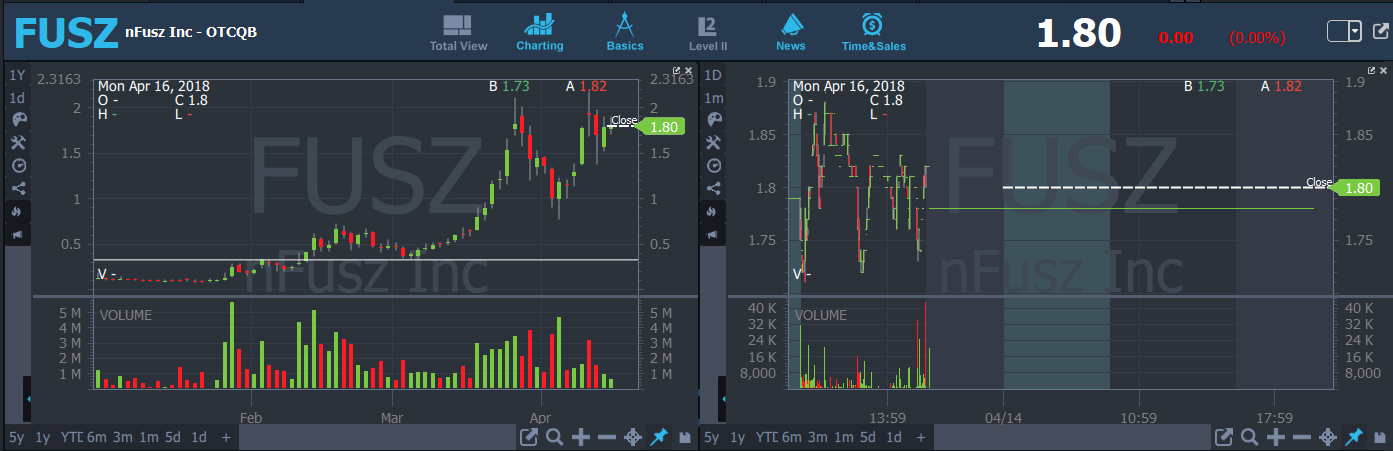Screen dimensions: 1393x451
Task: Open the Level II panel
Action: [708, 32]
